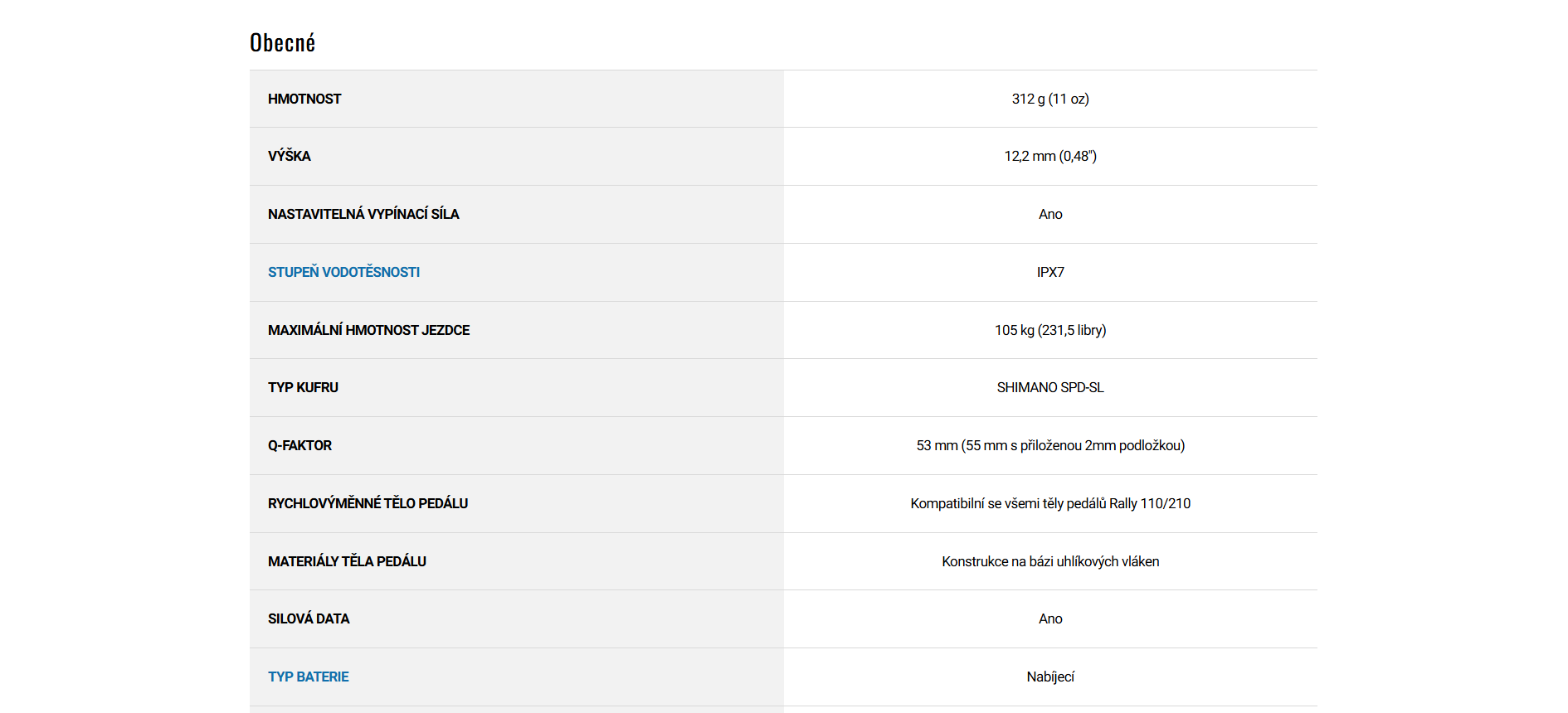The width and height of the screenshot is (1568, 713).
Task: Select the 53 mm Q-factor value text
Action: [x=1049, y=445]
